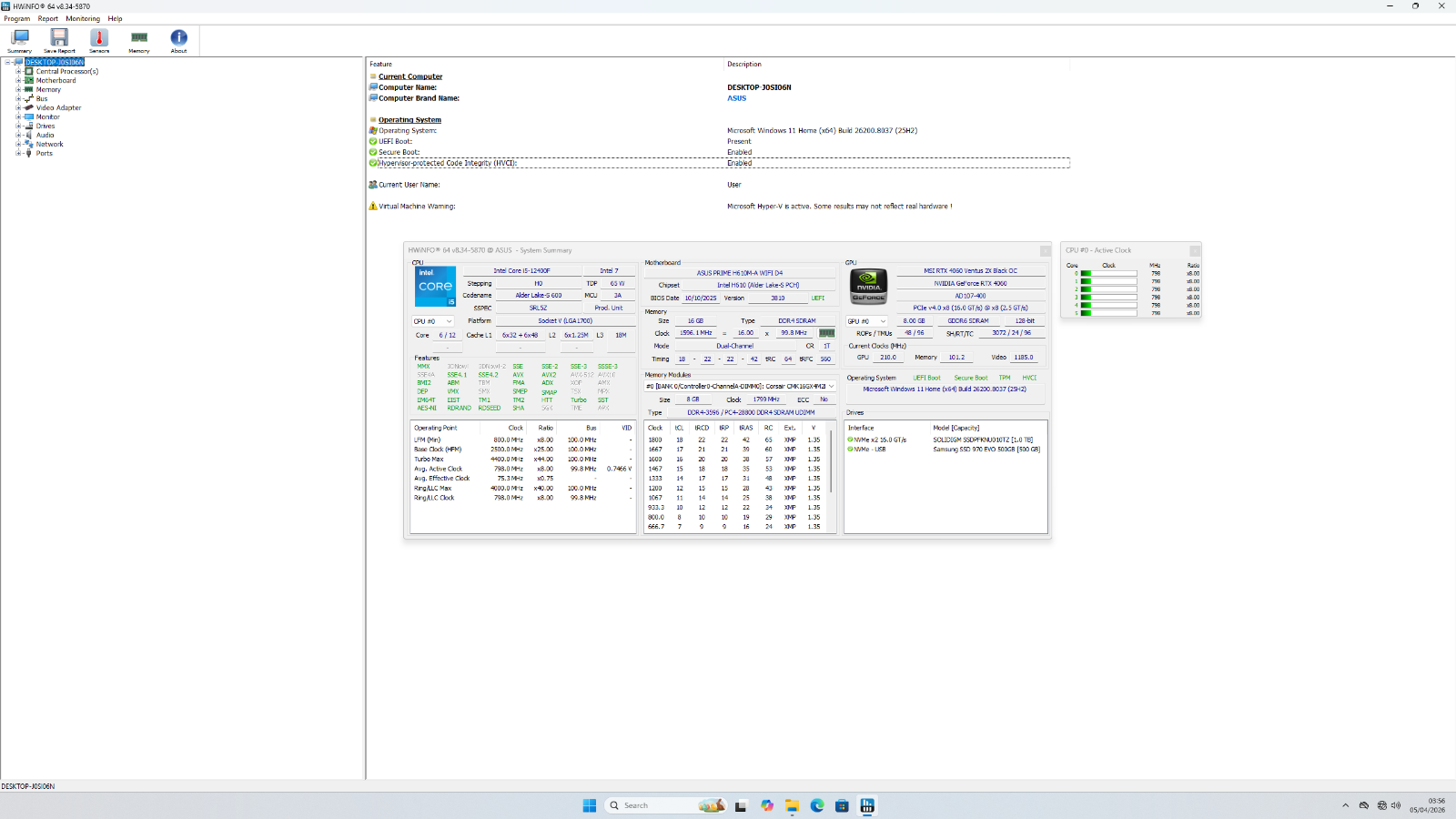Expand the Motherboard tree node
The width and height of the screenshot is (1456, 819).
point(18,80)
